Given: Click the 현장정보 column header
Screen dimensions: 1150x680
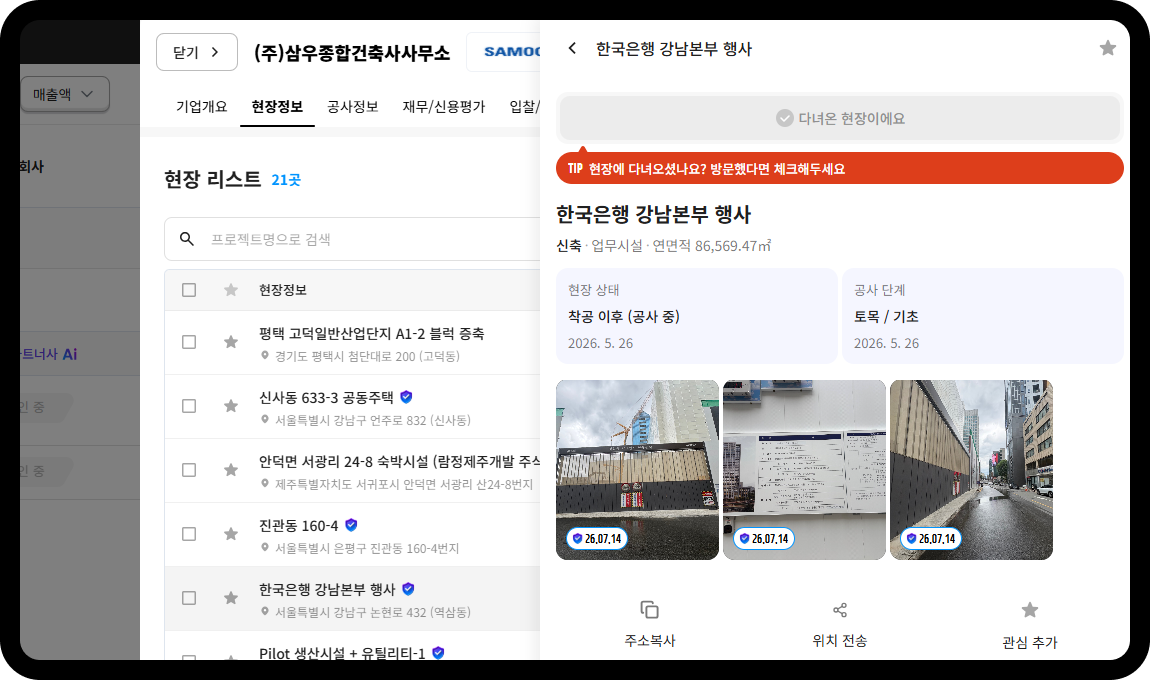Looking at the screenshot, I should click(283, 290).
